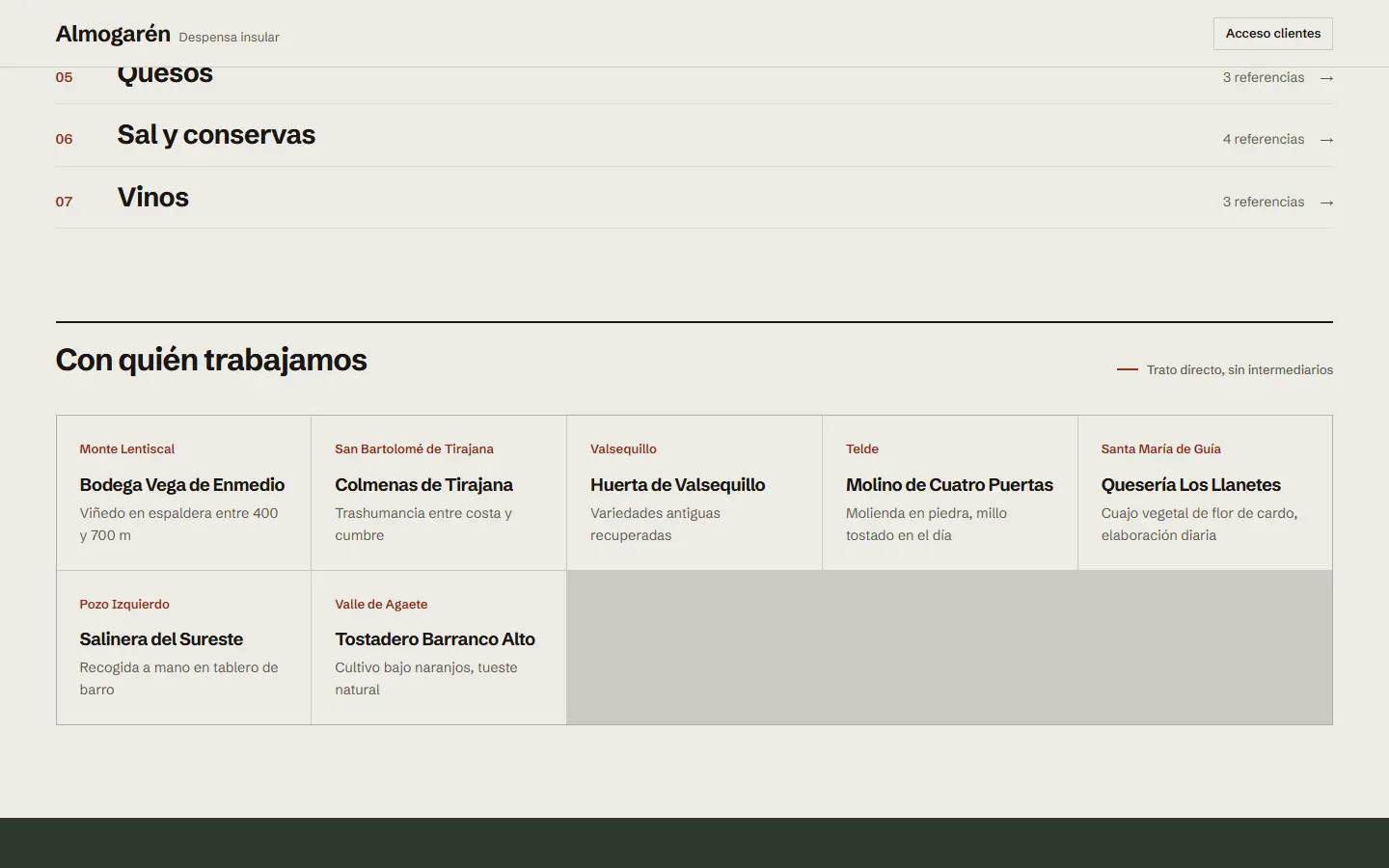
Task: Click the Telde location label
Action: [862, 449]
